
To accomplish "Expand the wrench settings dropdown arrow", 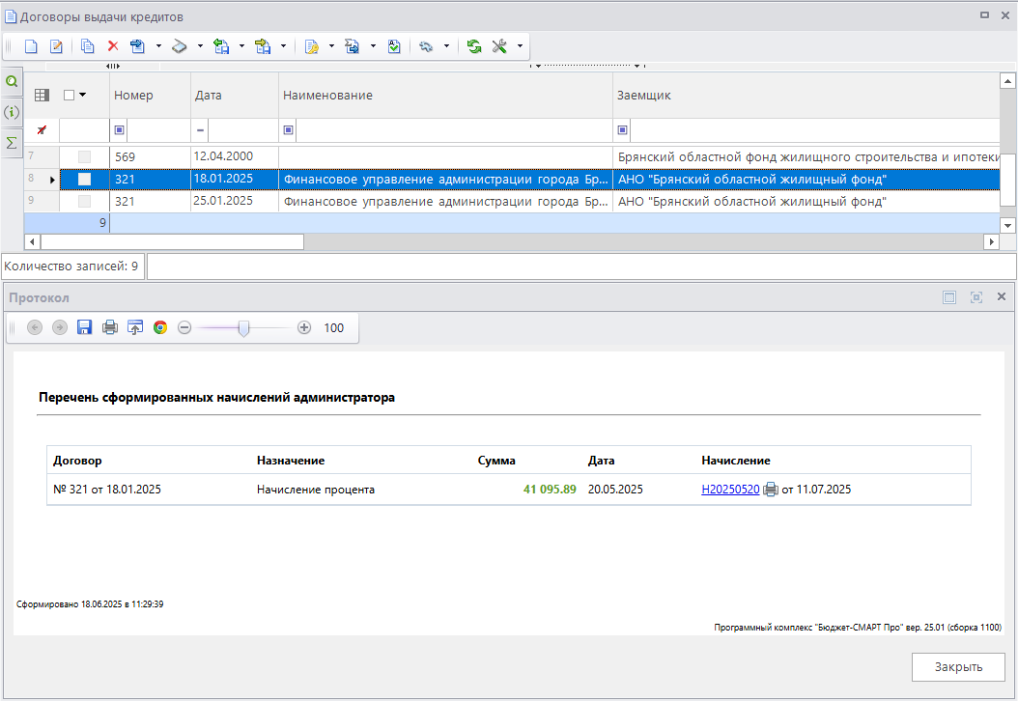I will 520,46.
